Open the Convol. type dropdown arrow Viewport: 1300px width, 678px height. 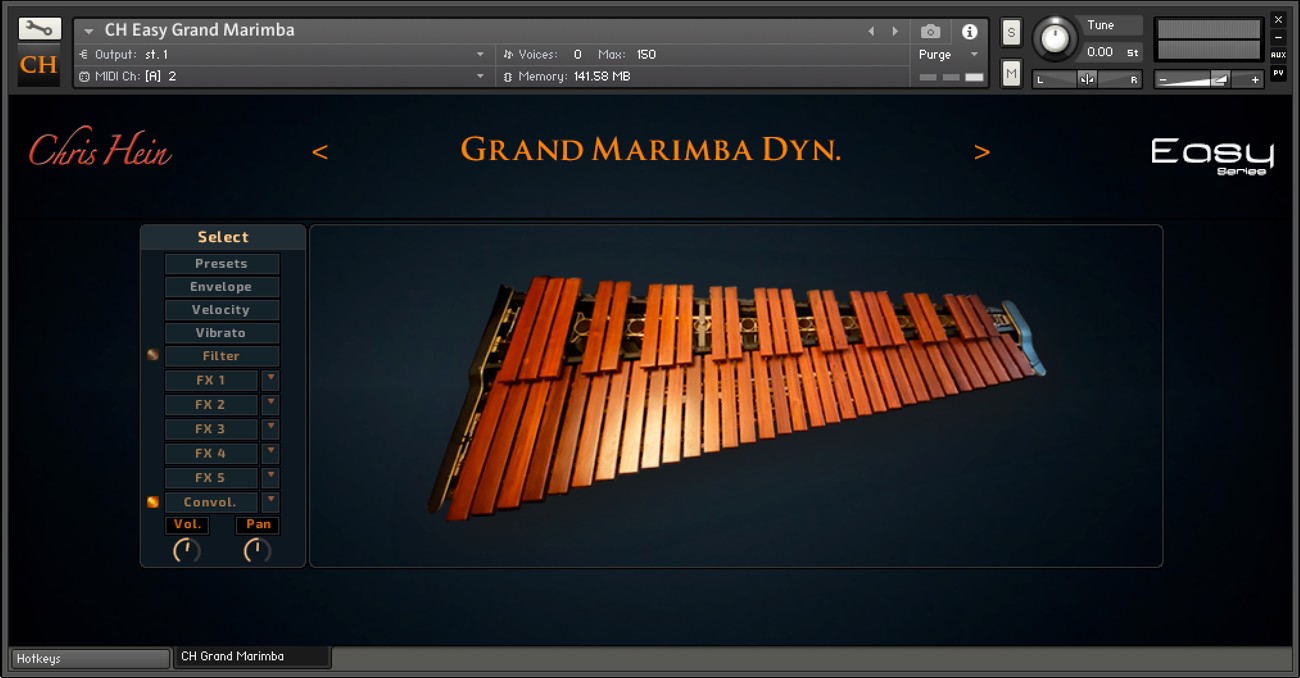(271, 502)
